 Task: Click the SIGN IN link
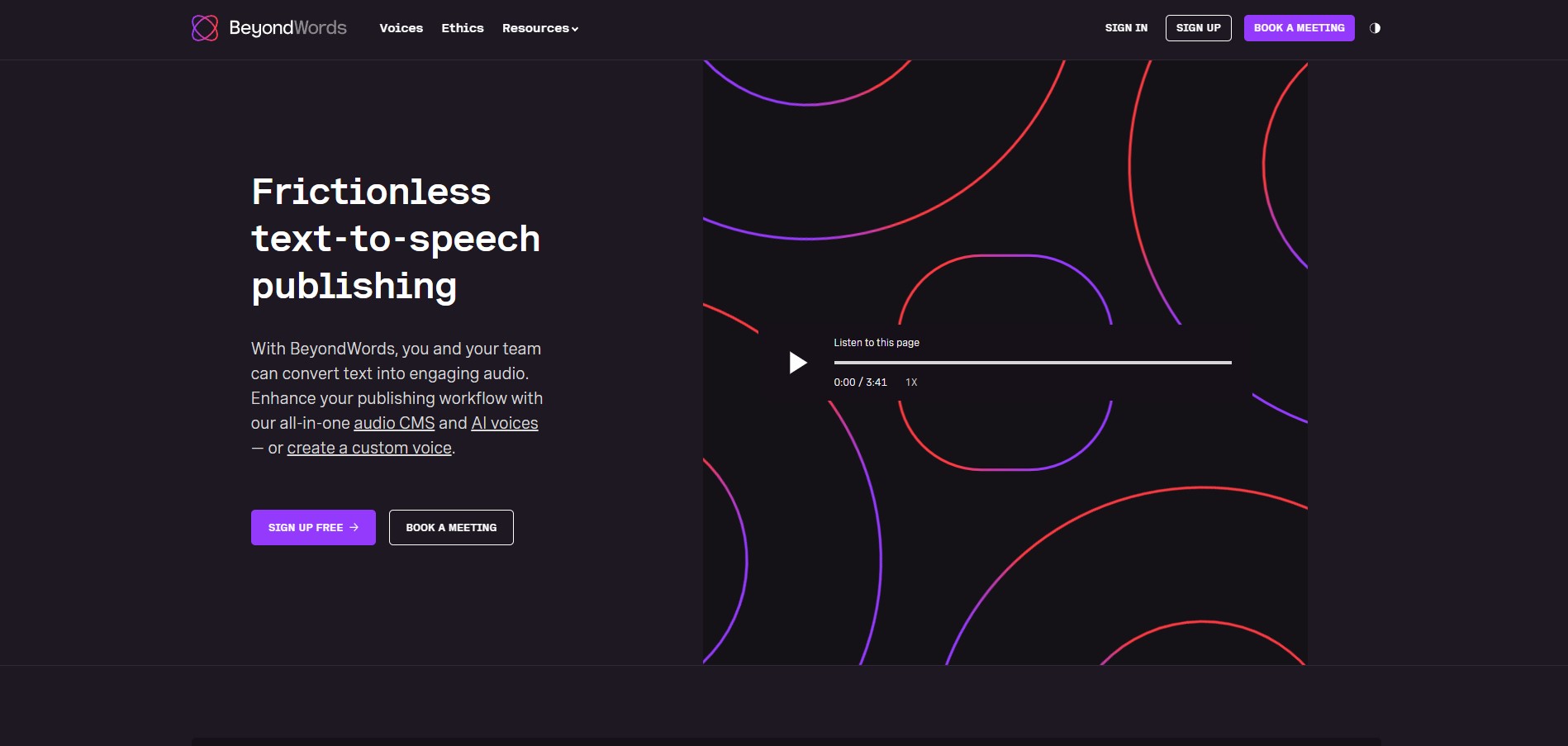(x=1126, y=28)
